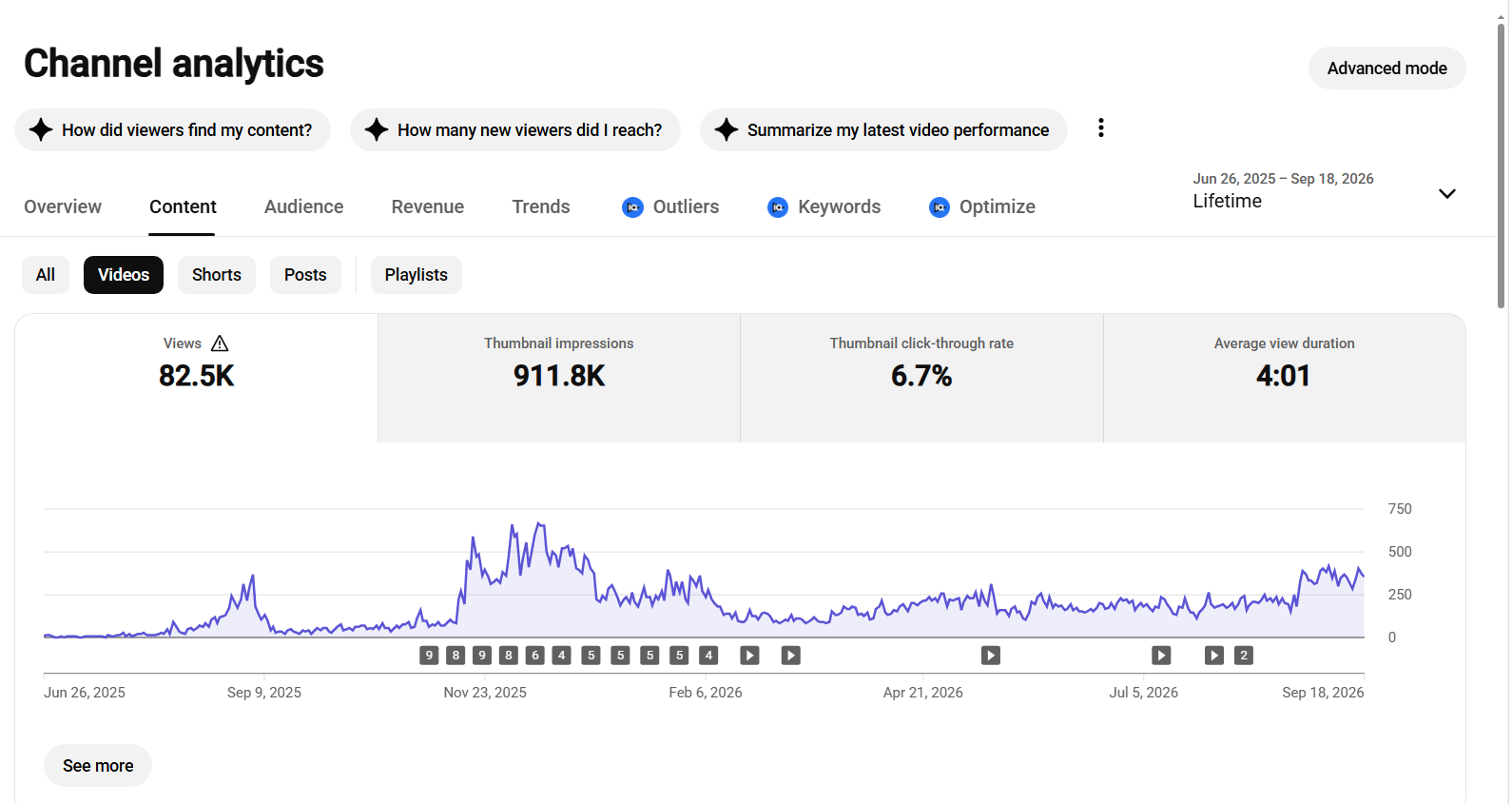
Task: Click the last video play marker near Sep 2026
Action: tap(1214, 655)
